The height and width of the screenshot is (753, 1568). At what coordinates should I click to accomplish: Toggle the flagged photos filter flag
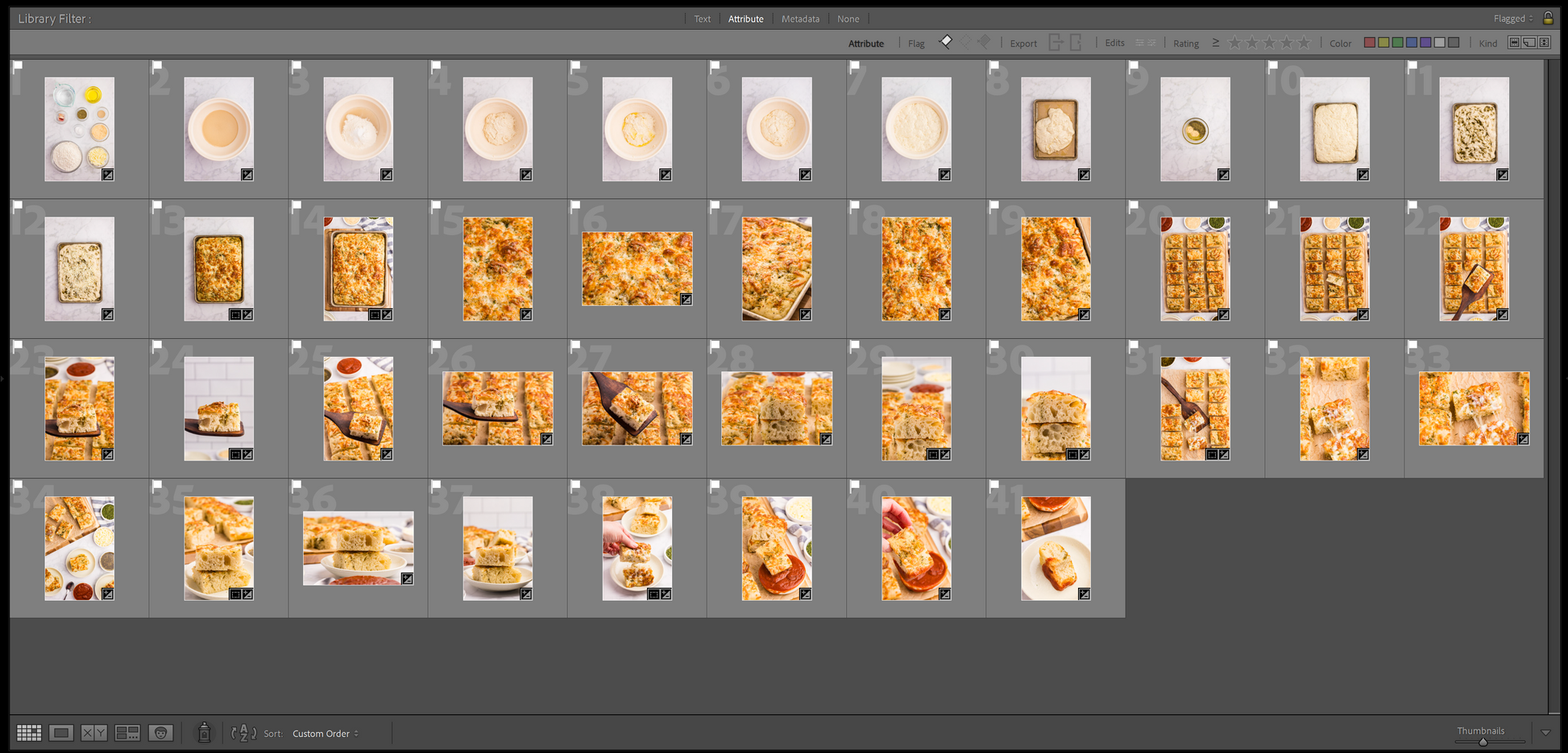946,42
